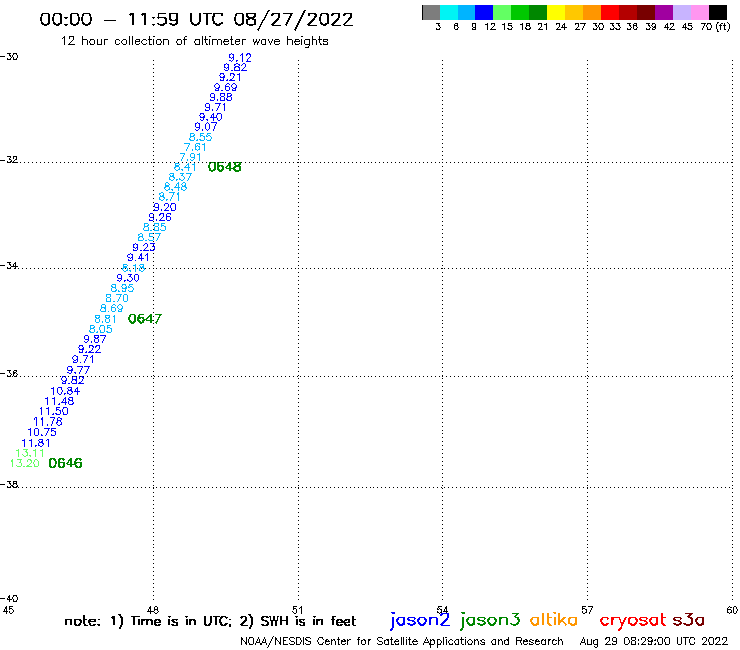Select the jason2 satellite legend label

click(420, 620)
